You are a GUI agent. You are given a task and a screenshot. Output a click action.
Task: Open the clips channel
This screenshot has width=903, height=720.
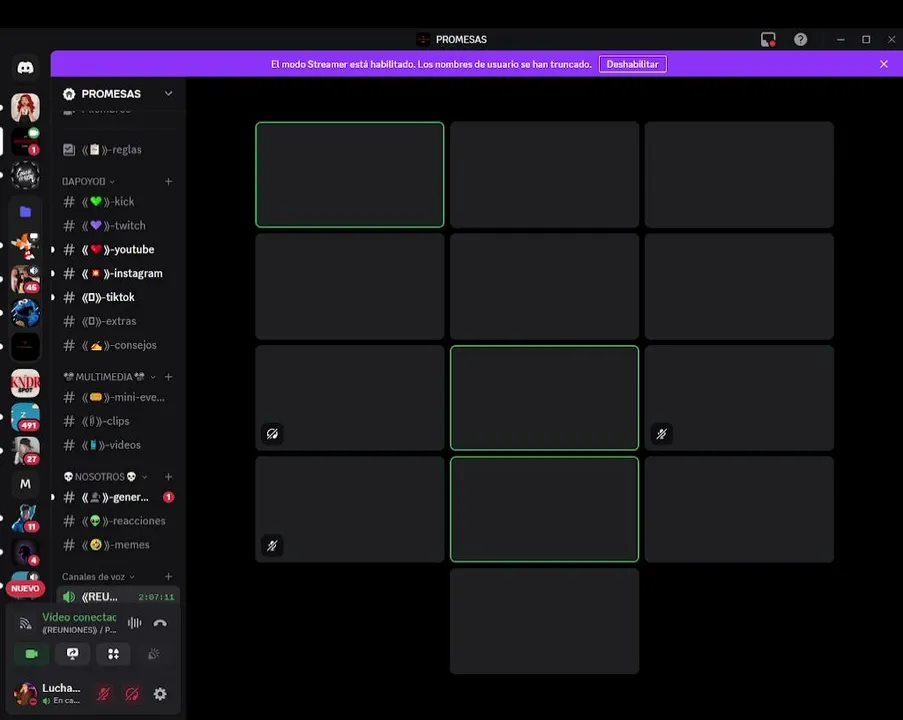point(117,421)
